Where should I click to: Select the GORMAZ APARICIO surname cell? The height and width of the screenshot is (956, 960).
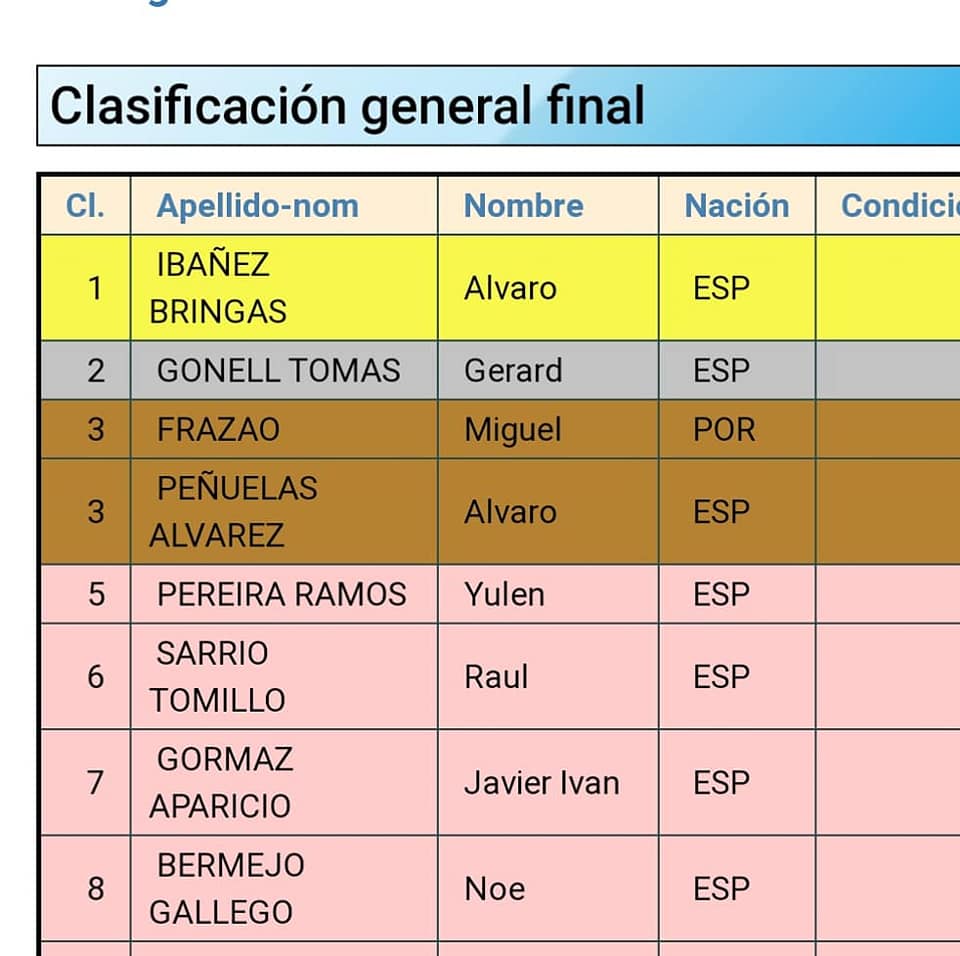[224, 782]
